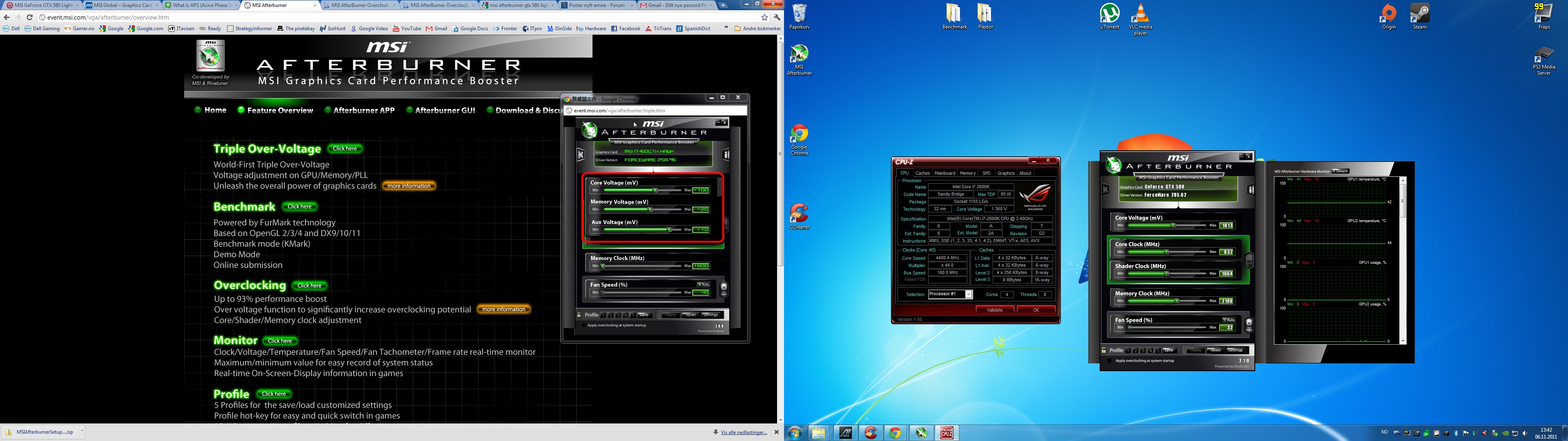The image size is (1568, 441).
Task: Go back with the browser back arrow
Action: point(7,17)
